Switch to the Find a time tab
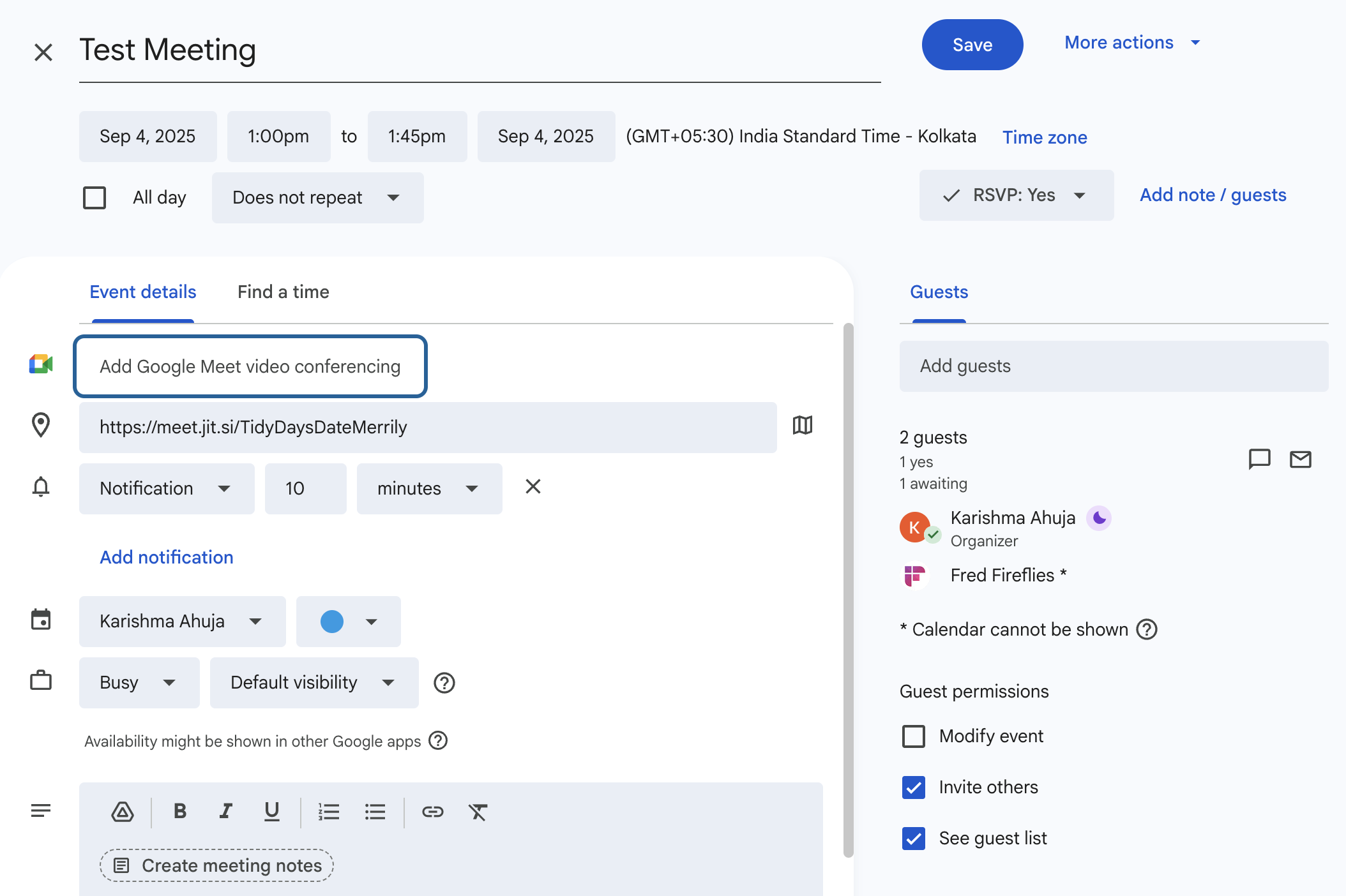The width and height of the screenshot is (1346, 896). pos(283,292)
